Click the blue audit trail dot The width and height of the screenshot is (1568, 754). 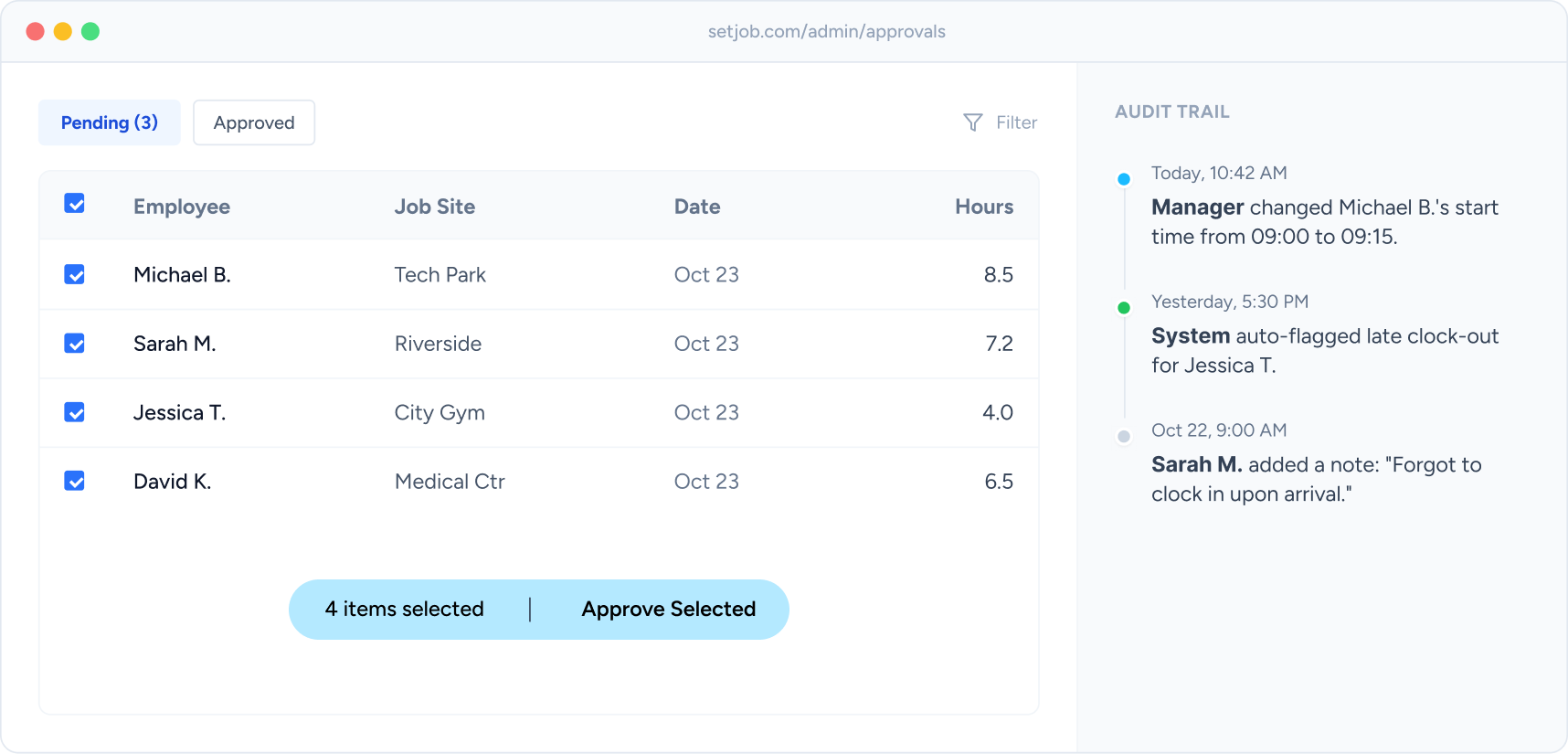point(1124,179)
